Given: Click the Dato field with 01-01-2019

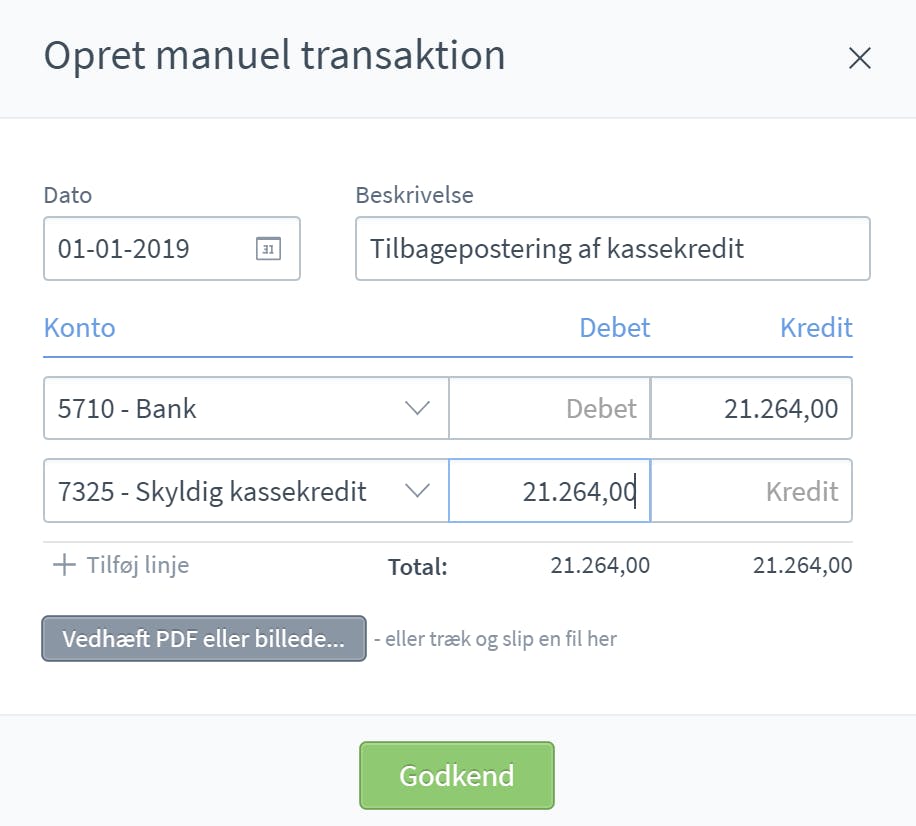Looking at the screenshot, I should tap(172, 249).
